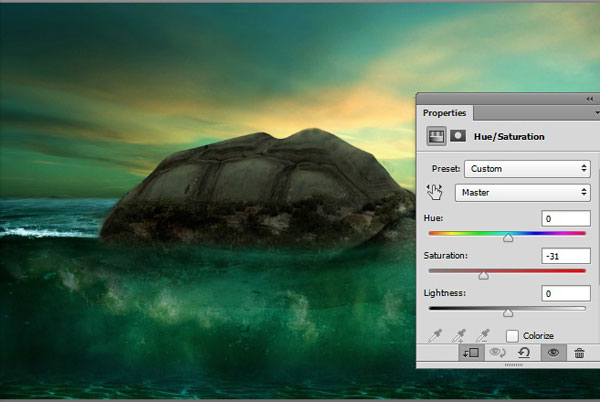Select the subtract-from-sample eyedropper

(x=482, y=336)
